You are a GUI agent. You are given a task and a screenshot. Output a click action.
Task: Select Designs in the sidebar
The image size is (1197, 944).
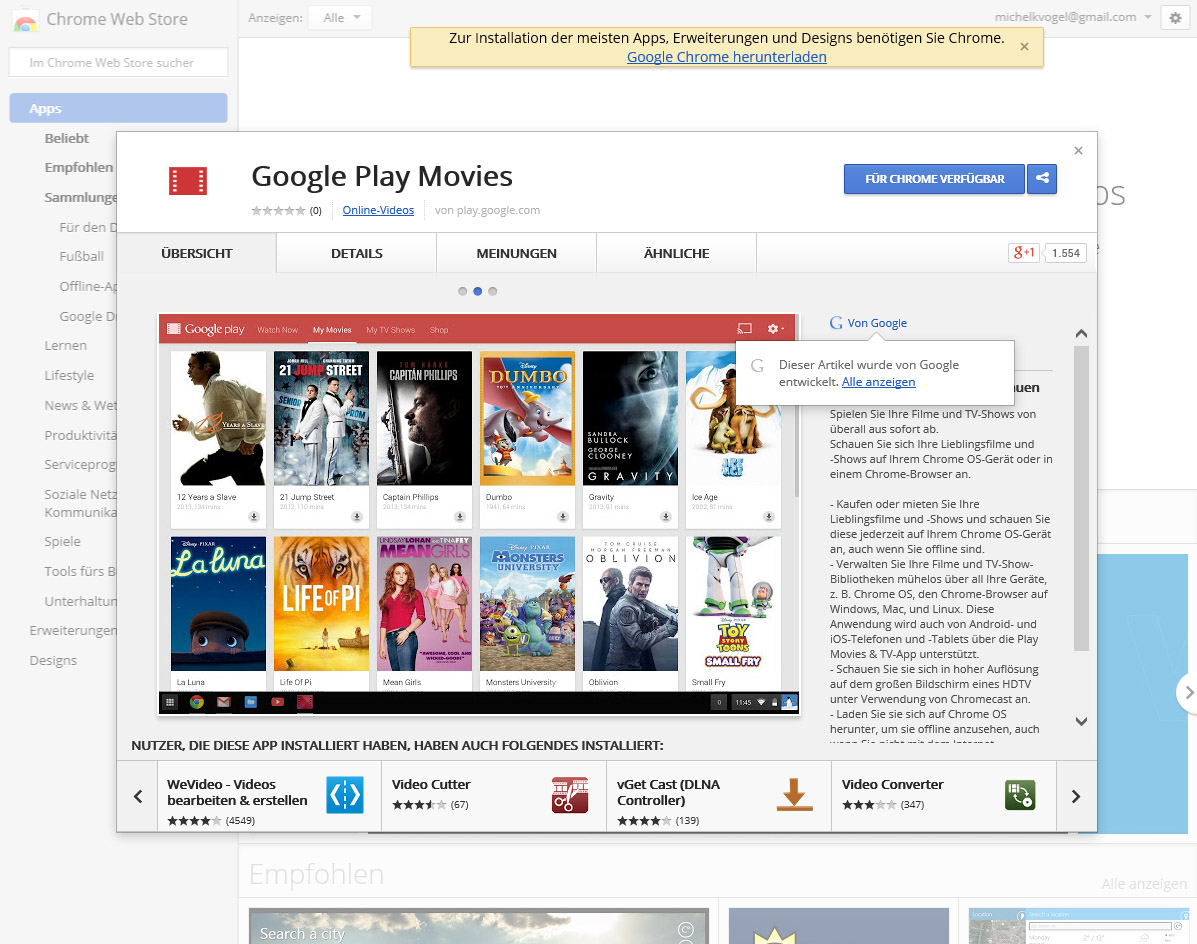point(53,660)
